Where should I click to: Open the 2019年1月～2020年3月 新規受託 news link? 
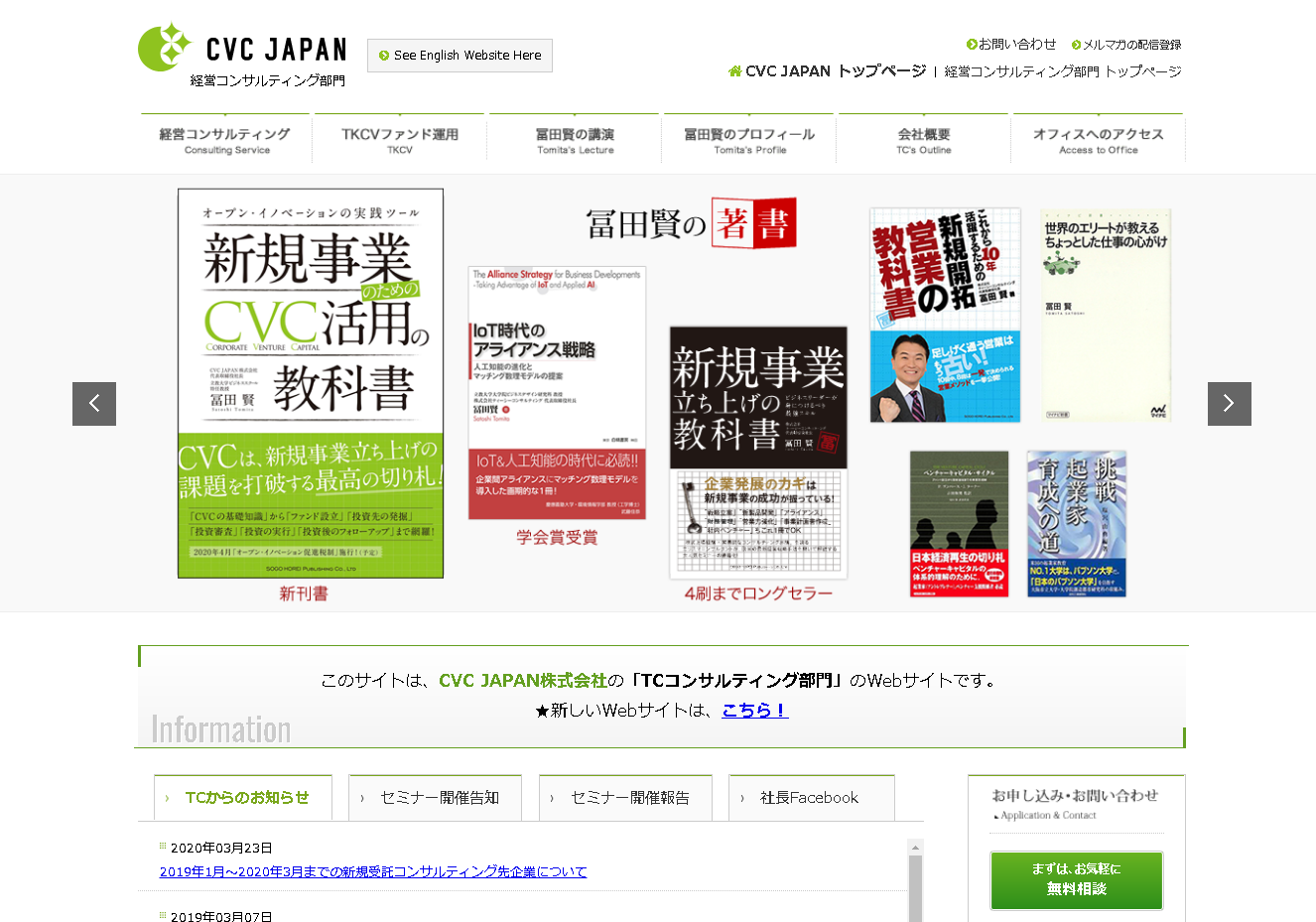pyautogui.click(x=373, y=871)
